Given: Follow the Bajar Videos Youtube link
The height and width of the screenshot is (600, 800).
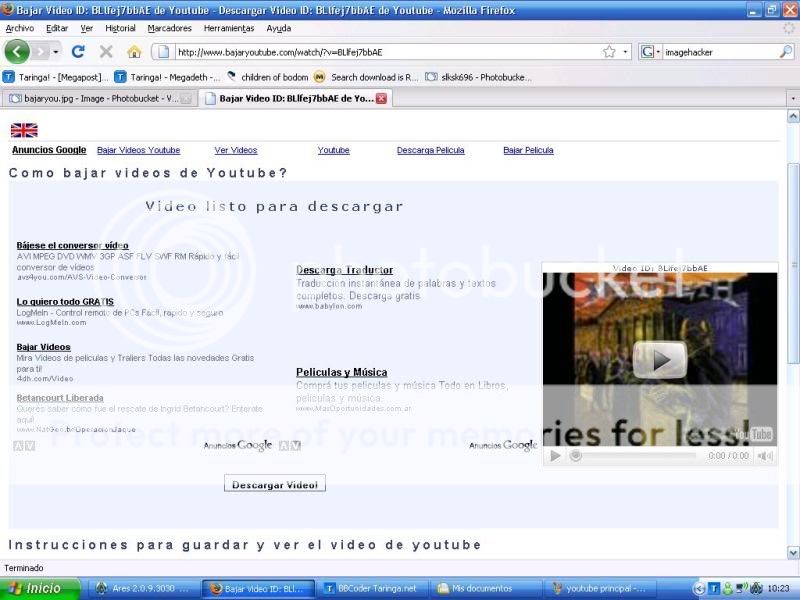Looking at the screenshot, I should click(138, 150).
